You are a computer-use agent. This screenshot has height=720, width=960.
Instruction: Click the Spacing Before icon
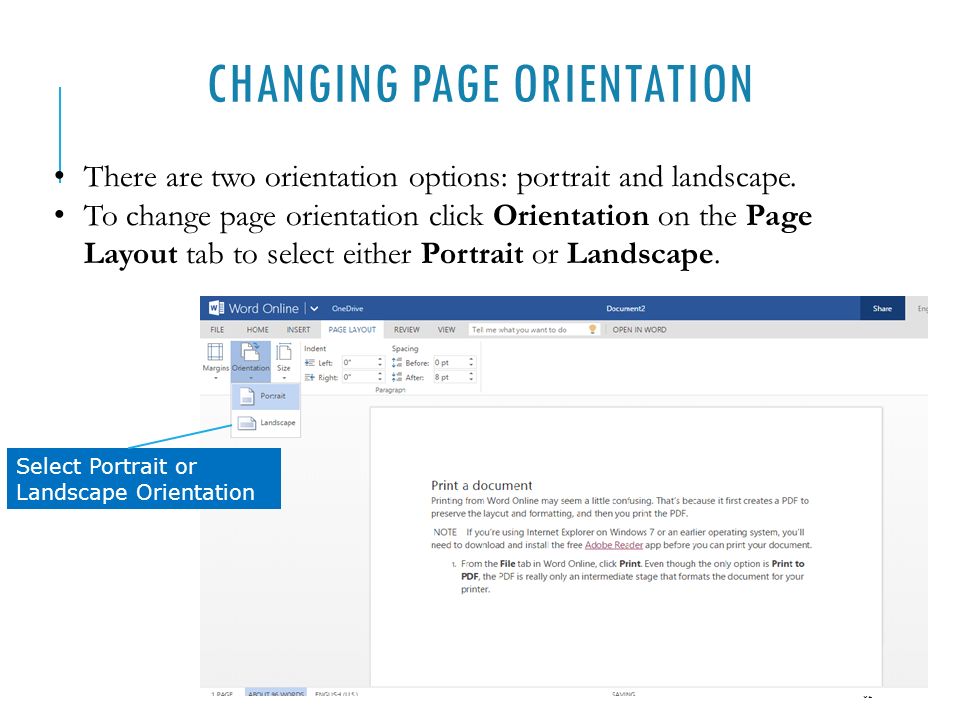point(397,362)
